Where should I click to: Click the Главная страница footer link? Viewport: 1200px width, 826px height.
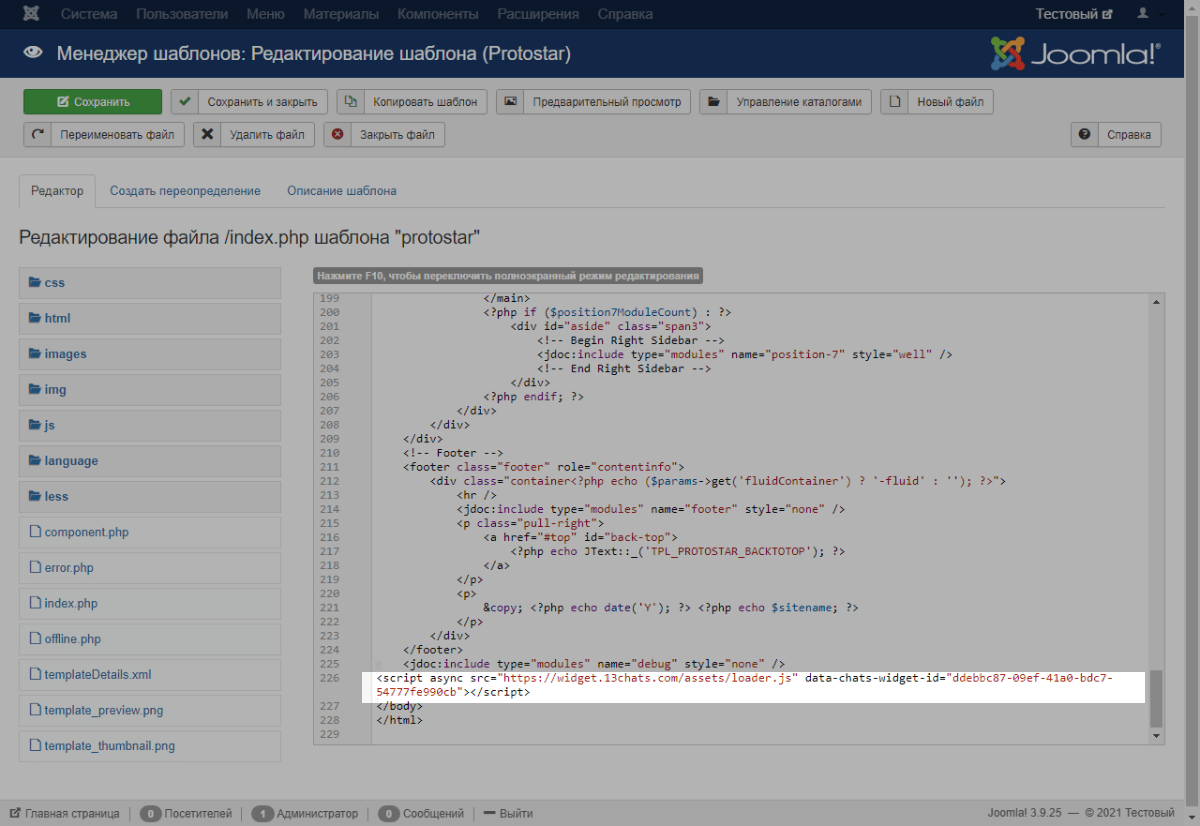coord(65,813)
